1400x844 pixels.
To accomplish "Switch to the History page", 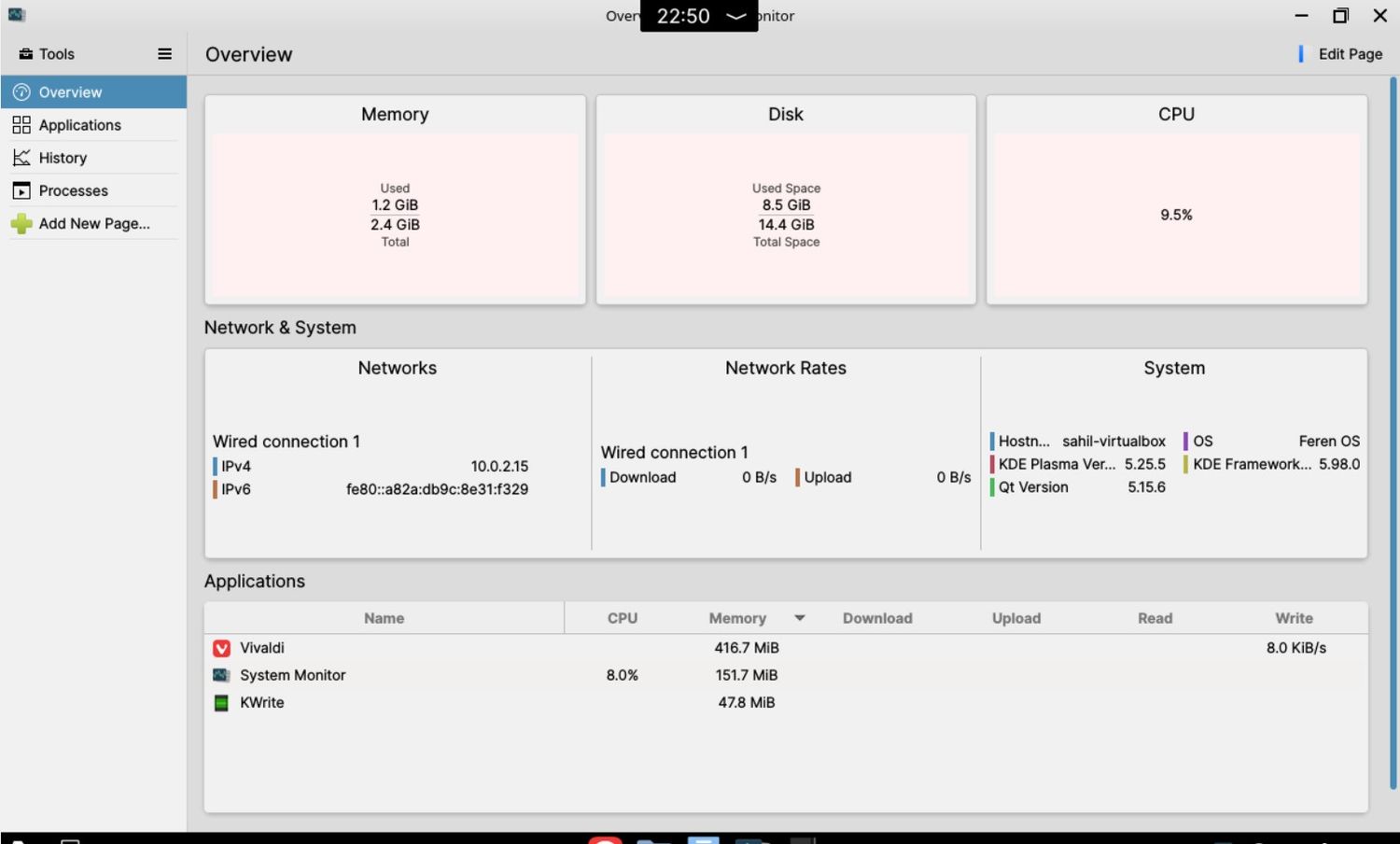I will pos(93,158).
